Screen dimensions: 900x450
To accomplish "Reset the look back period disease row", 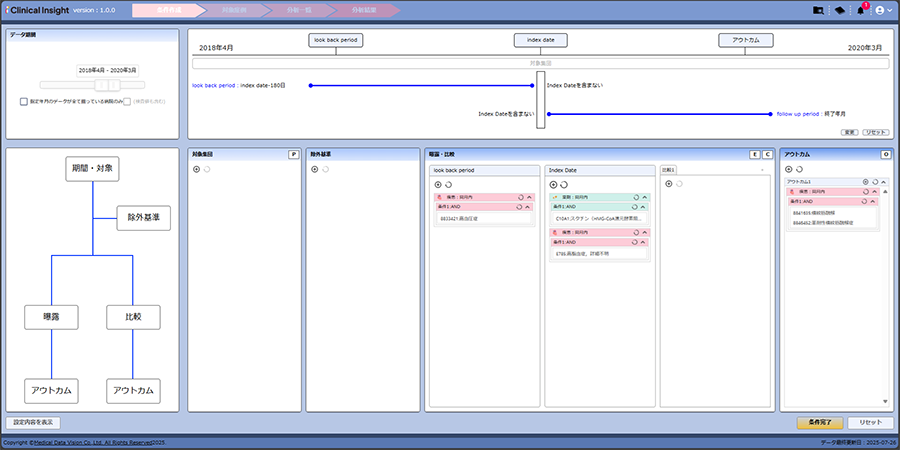I will [x=521, y=197].
